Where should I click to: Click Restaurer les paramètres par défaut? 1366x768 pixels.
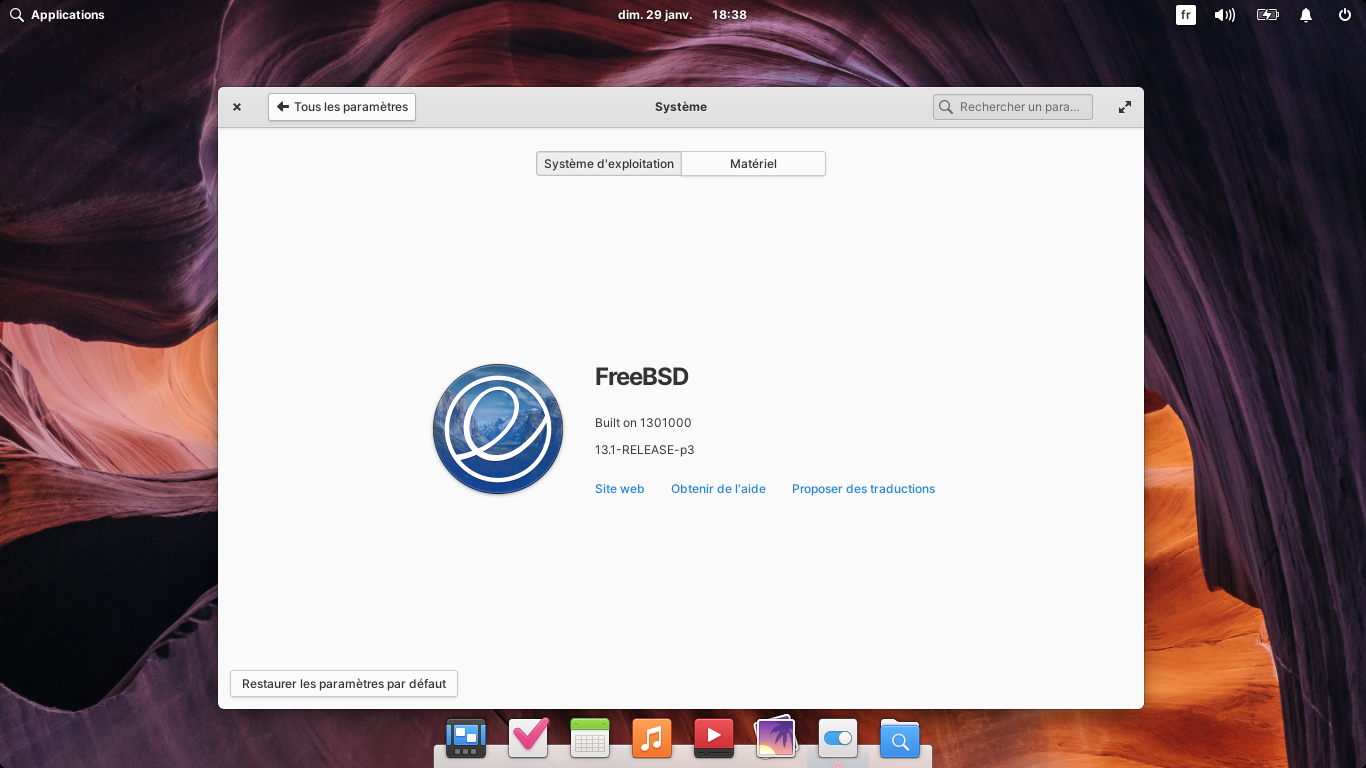344,684
